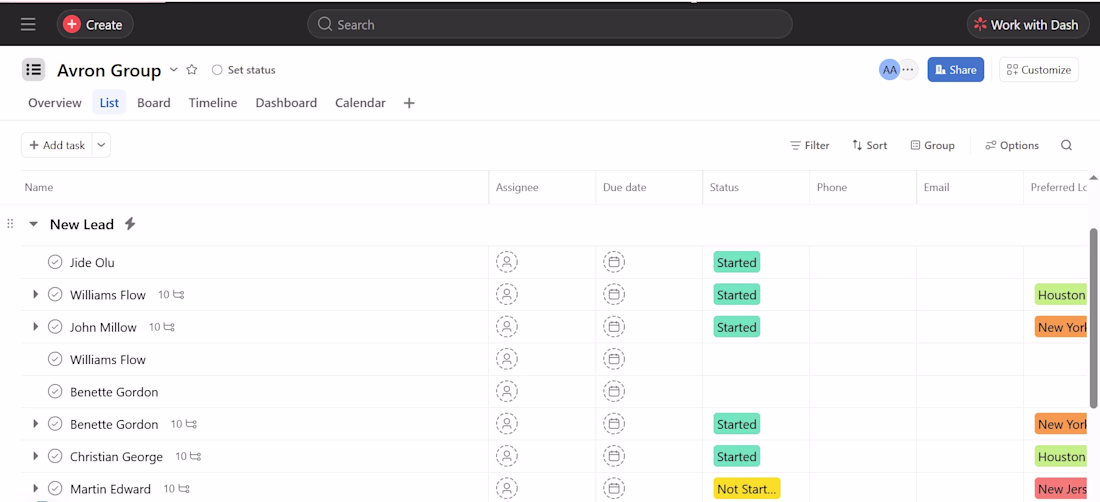The width and height of the screenshot is (1100, 502).
Task: Click Set status
Action: (x=243, y=70)
